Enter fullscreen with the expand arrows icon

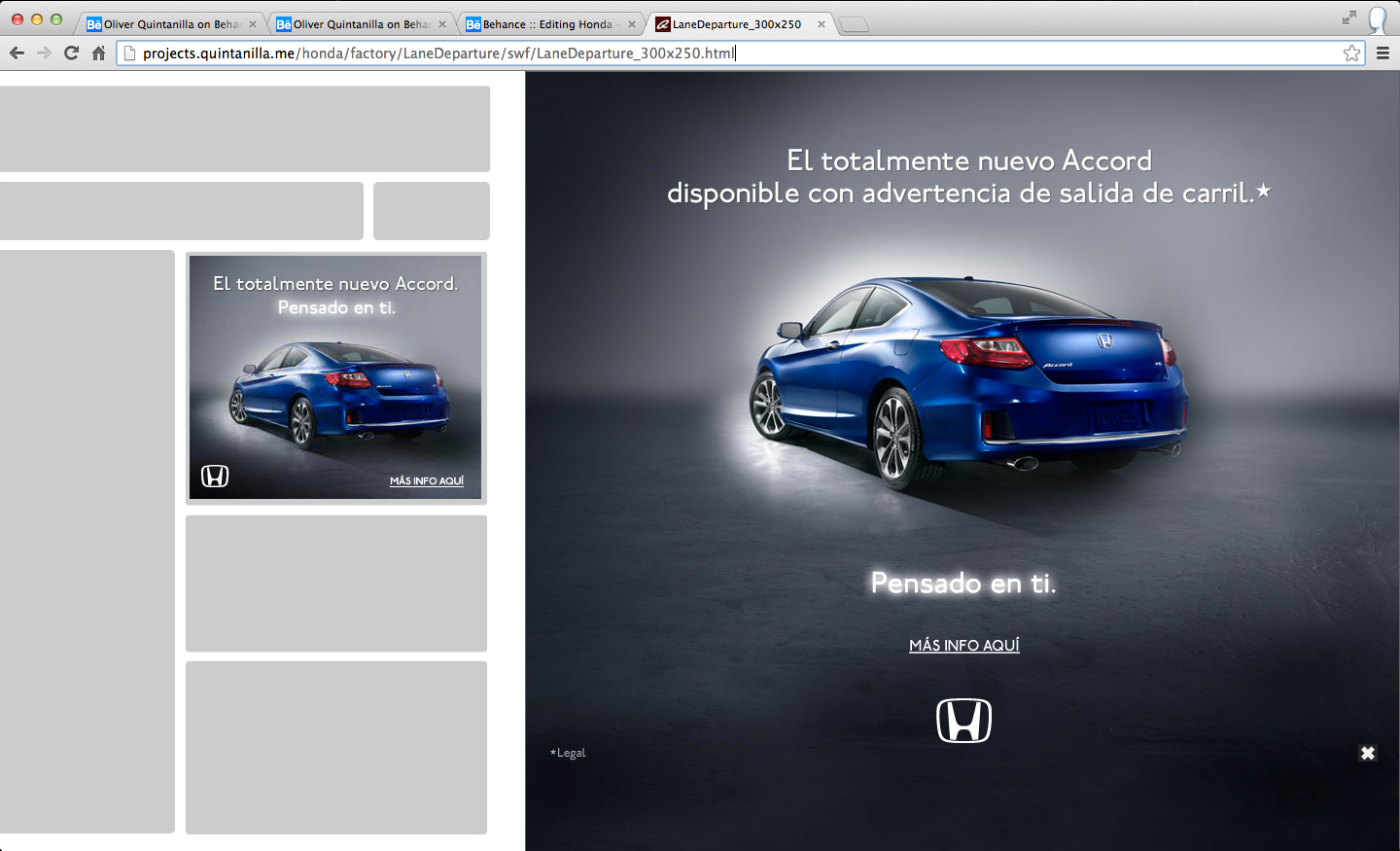(1349, 18)
